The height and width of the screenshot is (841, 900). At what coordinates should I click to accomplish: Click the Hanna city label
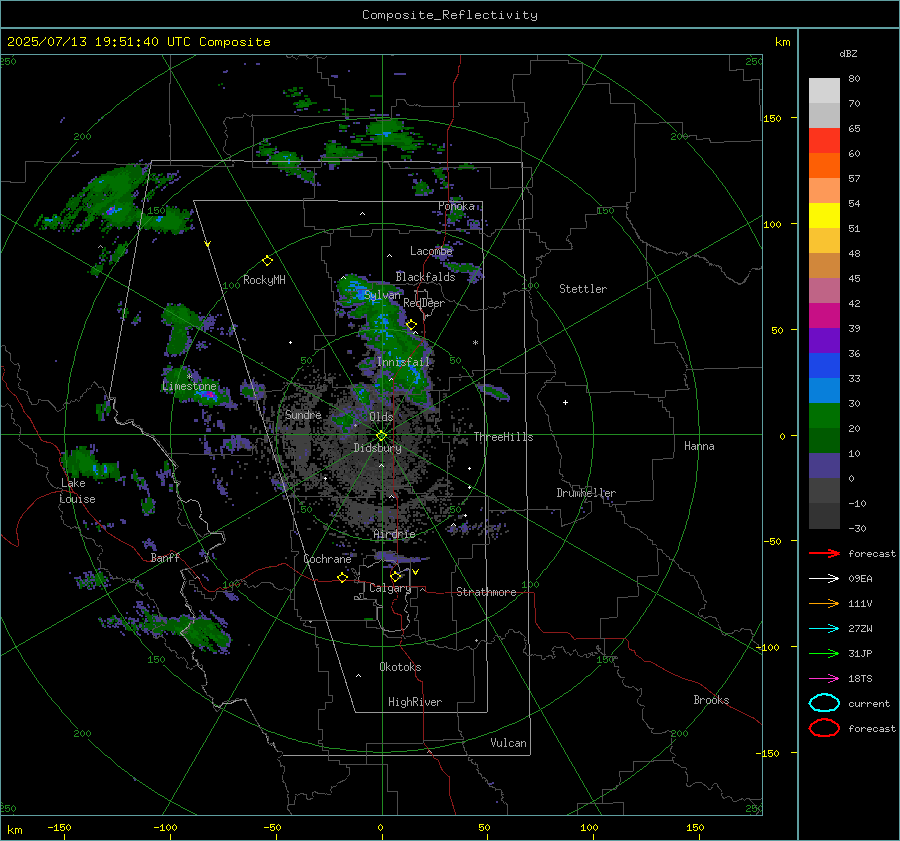tap(699, 446)
